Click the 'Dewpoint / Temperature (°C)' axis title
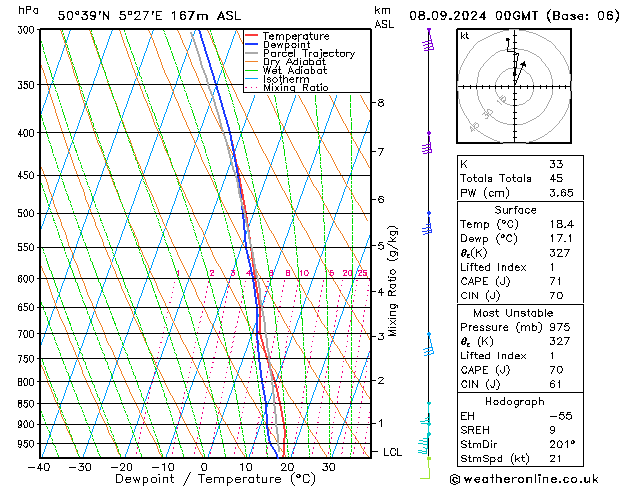 click(x=215, y=479)
